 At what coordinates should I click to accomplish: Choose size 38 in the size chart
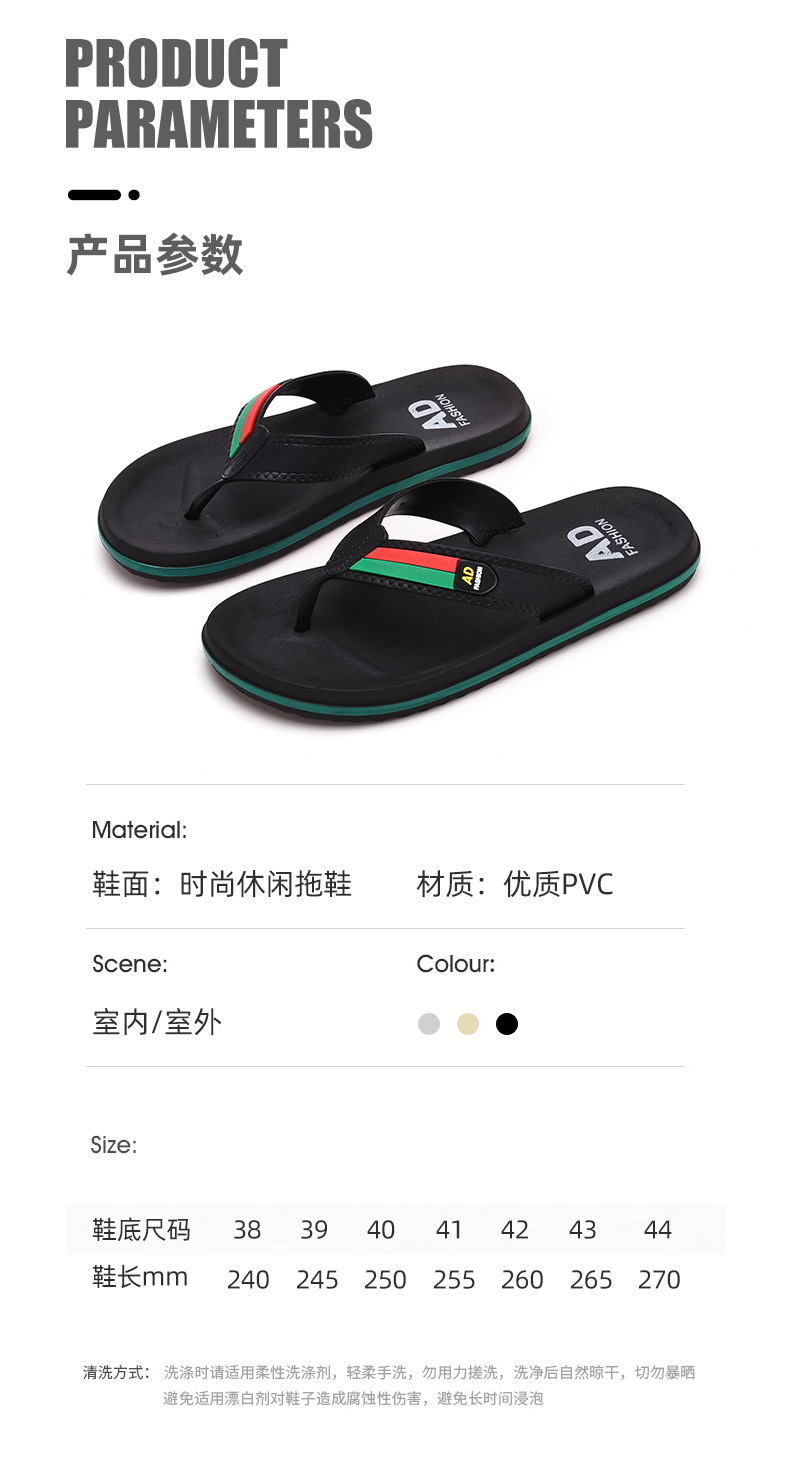click(x=247, y=1230)
